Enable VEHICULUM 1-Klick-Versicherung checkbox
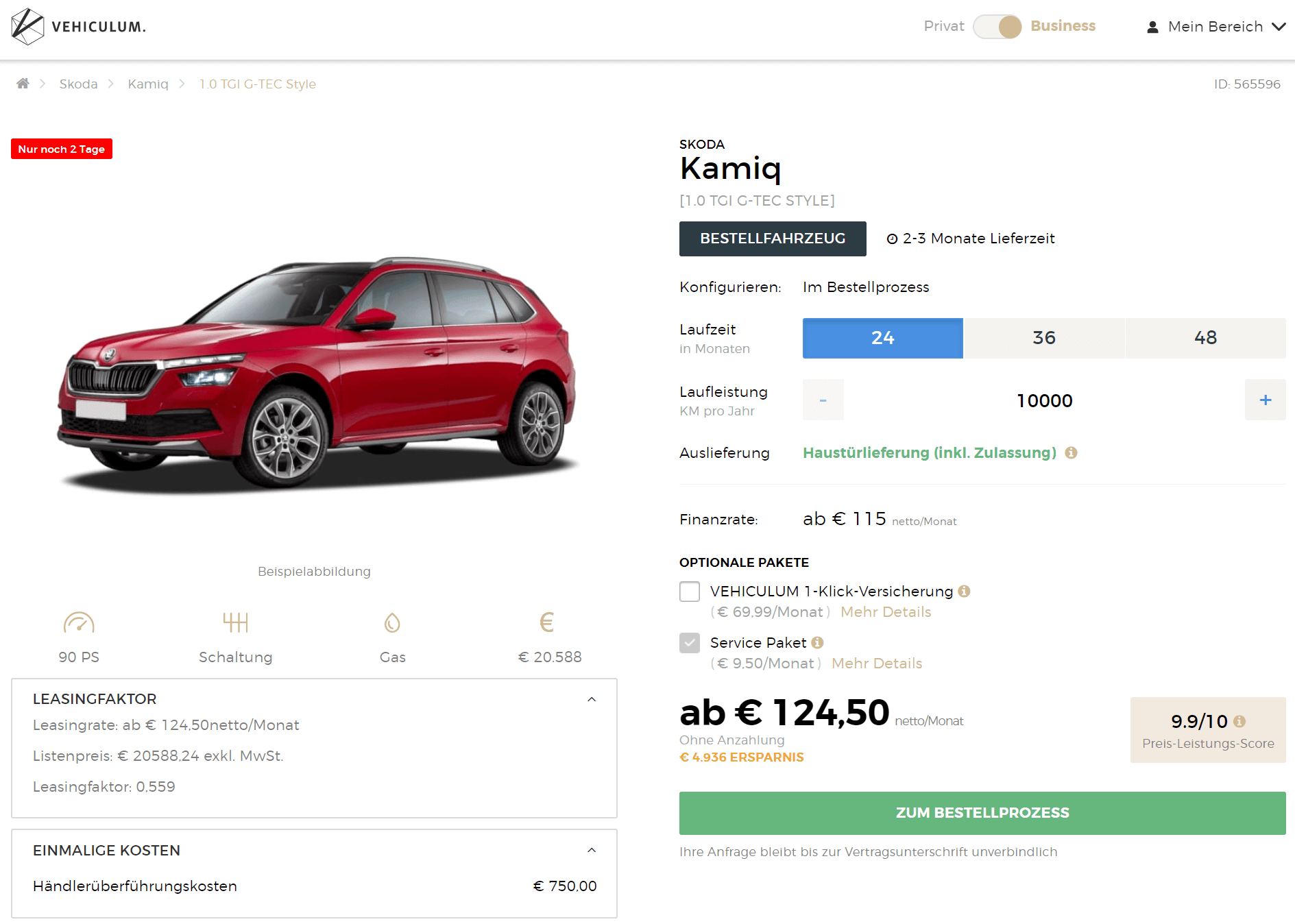The image size is (1295, 924). coord(690,591)
